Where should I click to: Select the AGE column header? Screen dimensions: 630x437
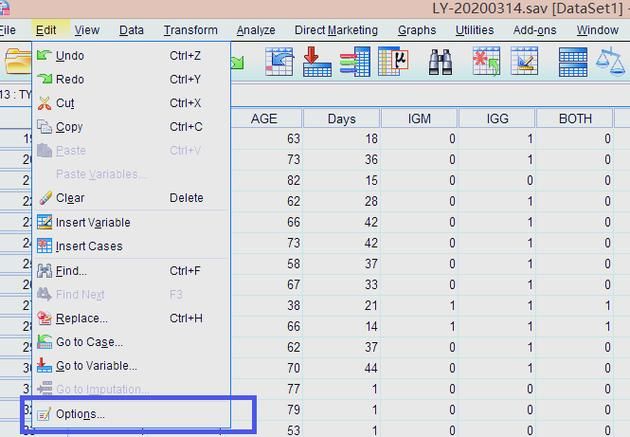click(x=264, y=119)
